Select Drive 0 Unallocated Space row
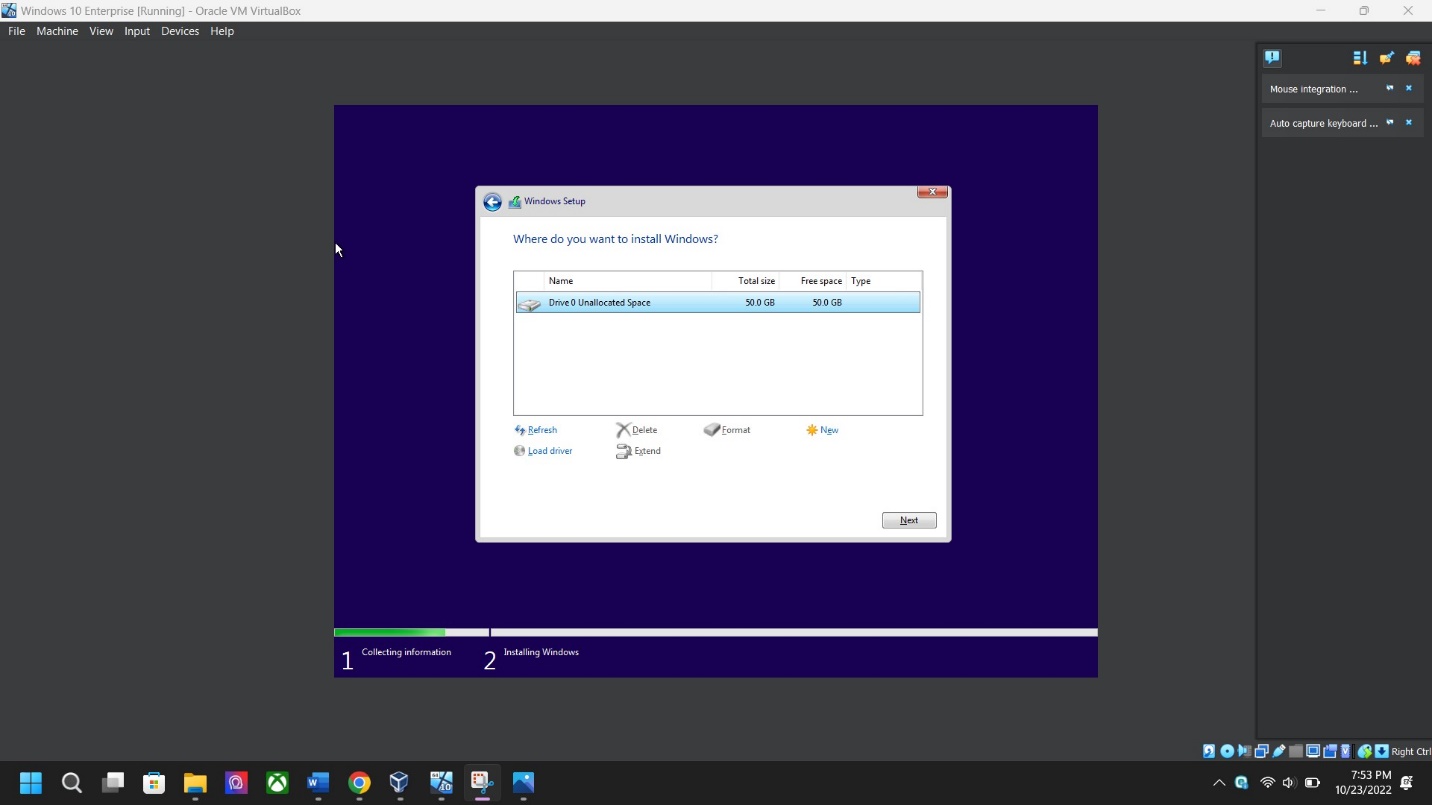 [717, 303]
